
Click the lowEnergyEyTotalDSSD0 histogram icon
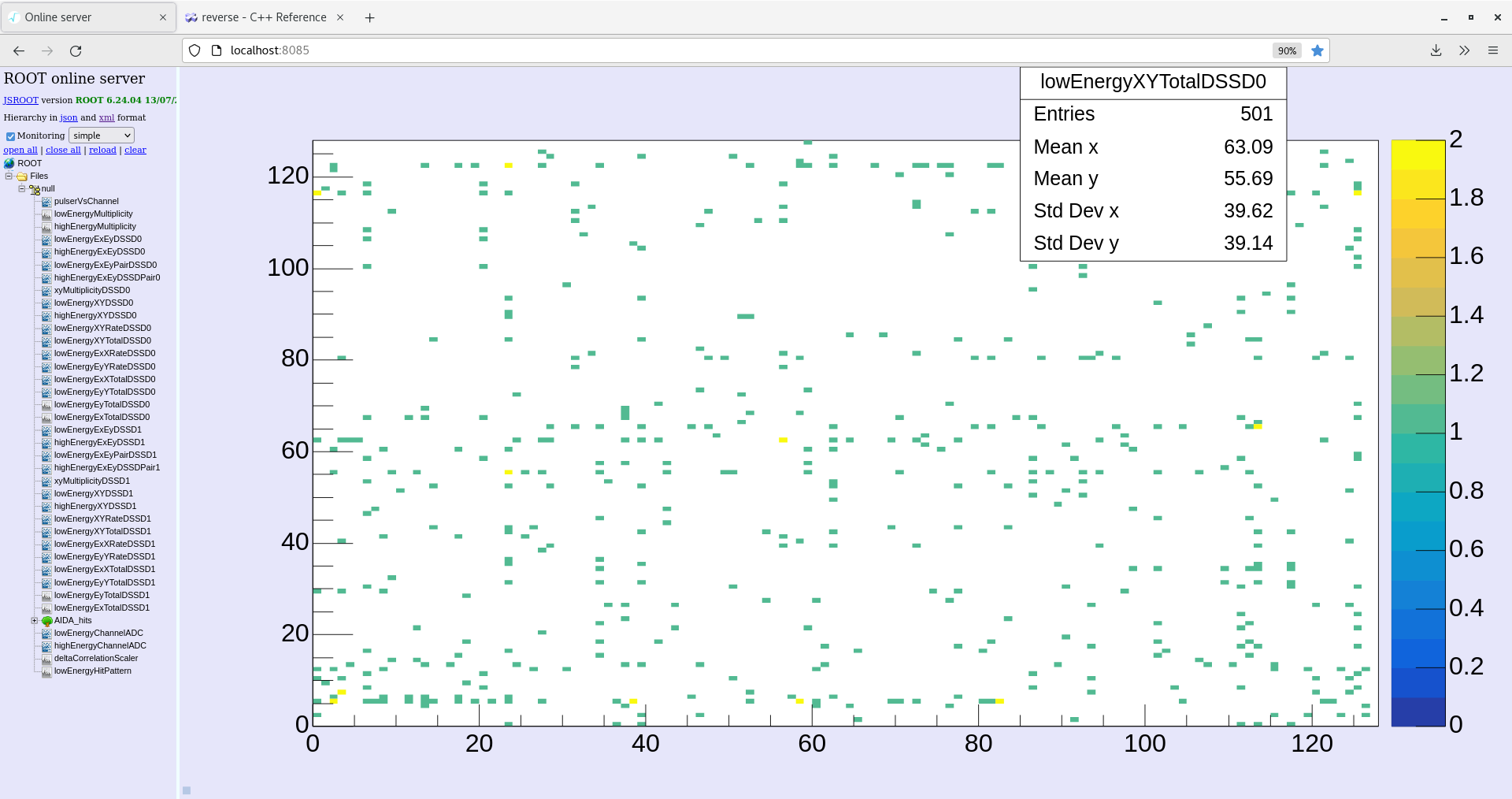[x=46, y=405]
